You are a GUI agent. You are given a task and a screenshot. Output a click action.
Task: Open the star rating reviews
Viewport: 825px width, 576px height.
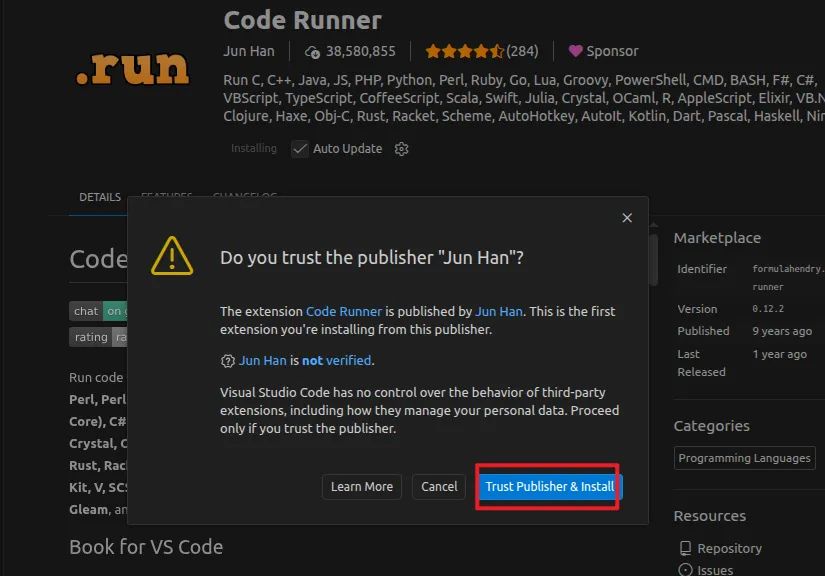[x=465, y=51]
